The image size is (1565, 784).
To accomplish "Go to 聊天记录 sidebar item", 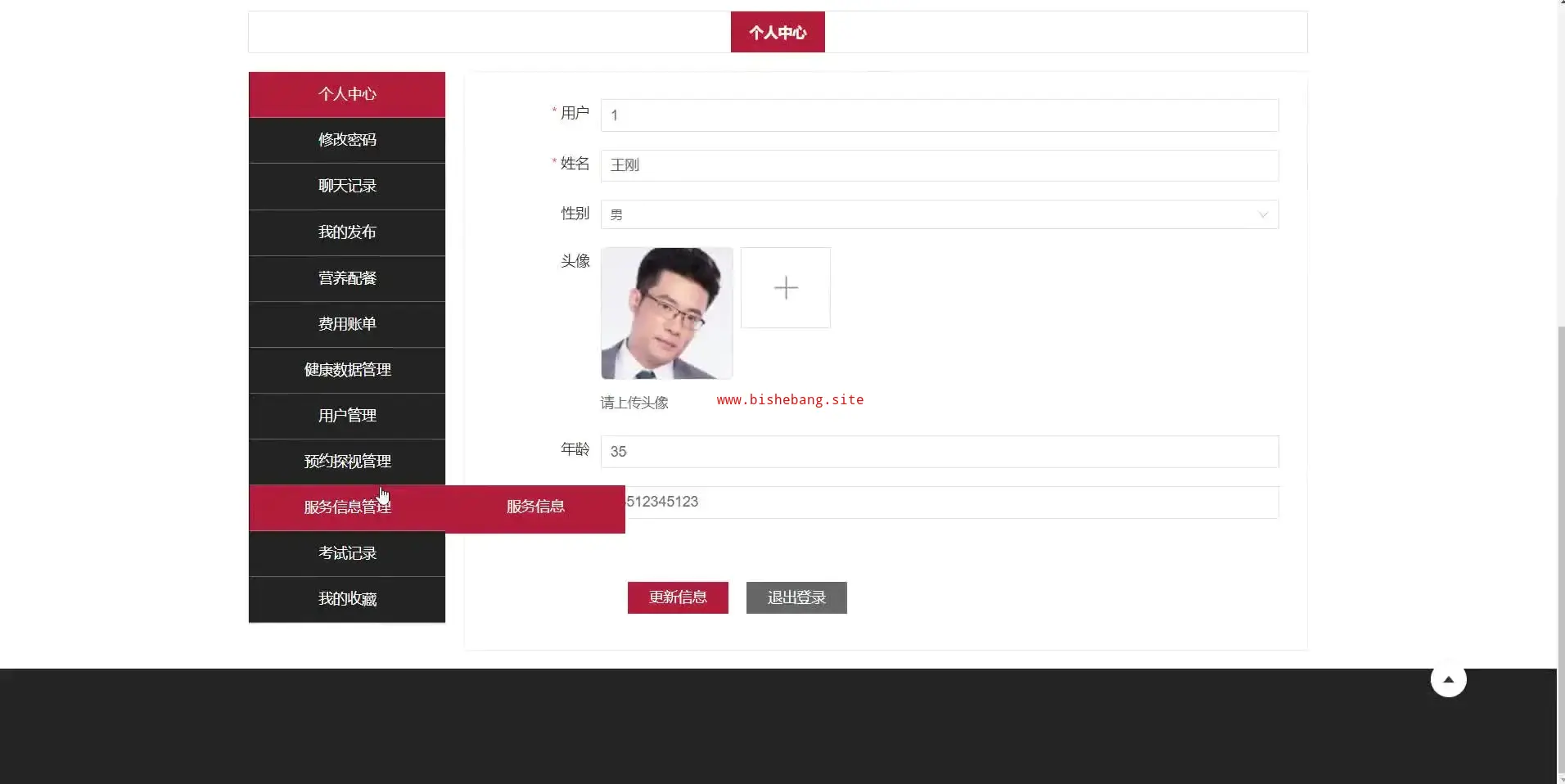I will point(347,186).
